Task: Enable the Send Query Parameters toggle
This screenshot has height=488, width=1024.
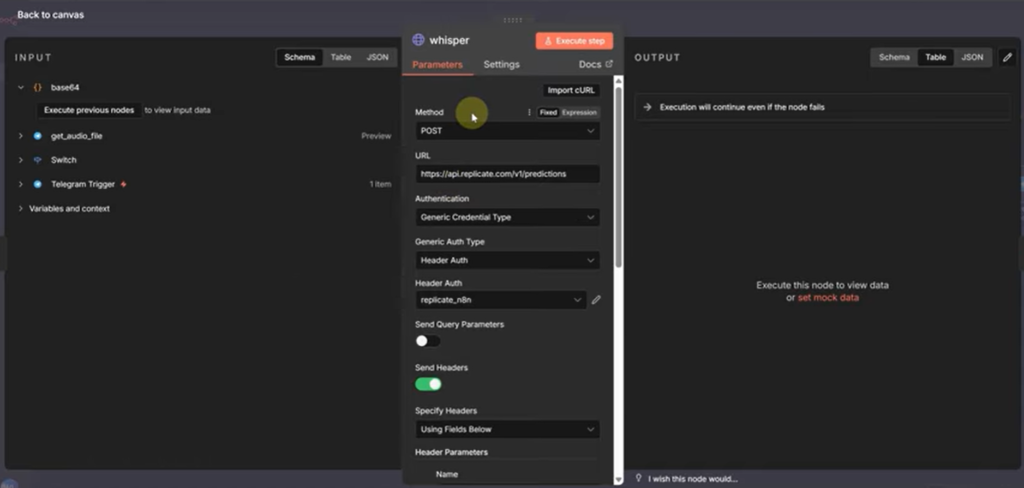Action: tap(428, 341)
